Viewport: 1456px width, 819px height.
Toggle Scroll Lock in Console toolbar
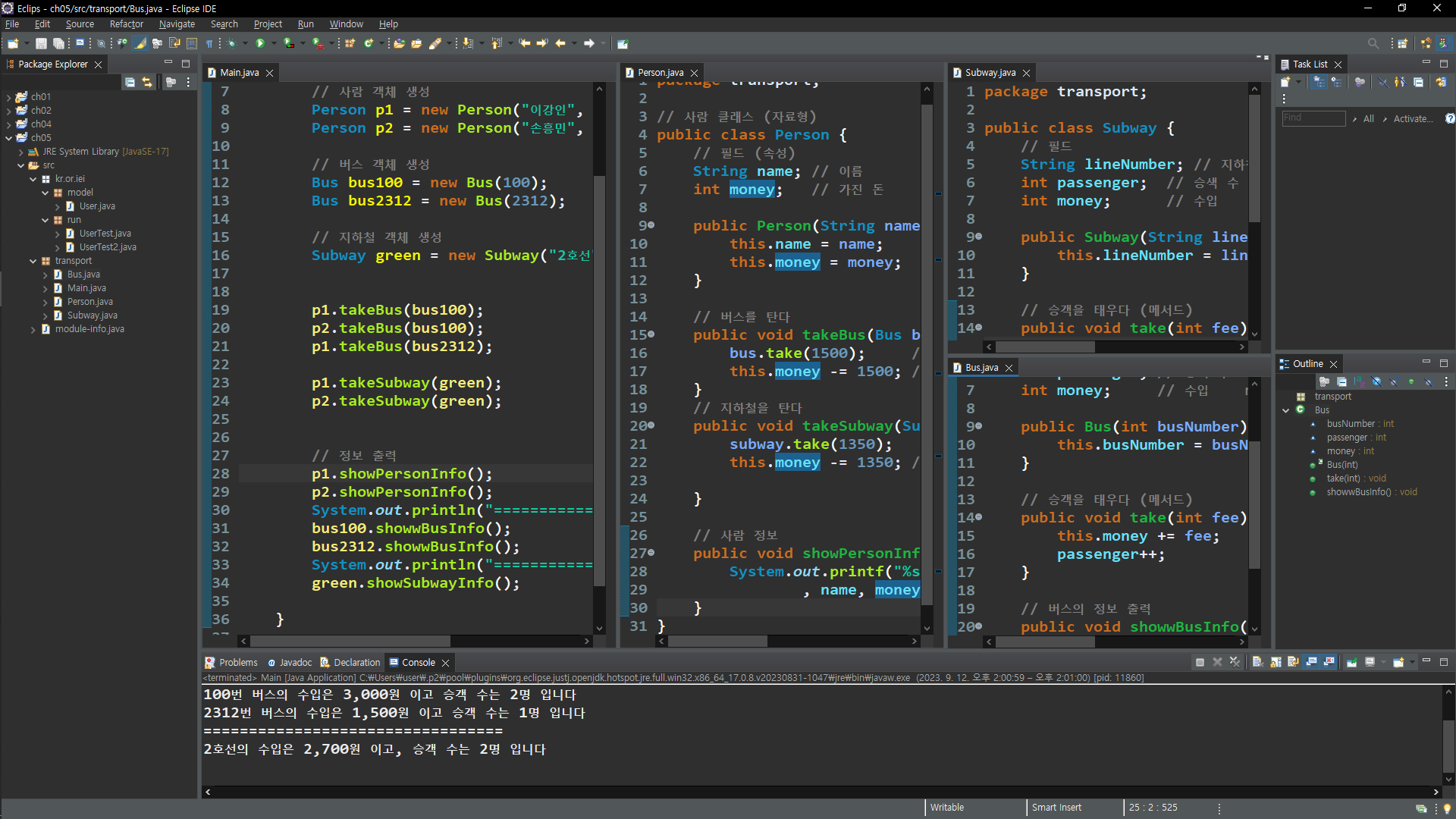click(1276, 662)
